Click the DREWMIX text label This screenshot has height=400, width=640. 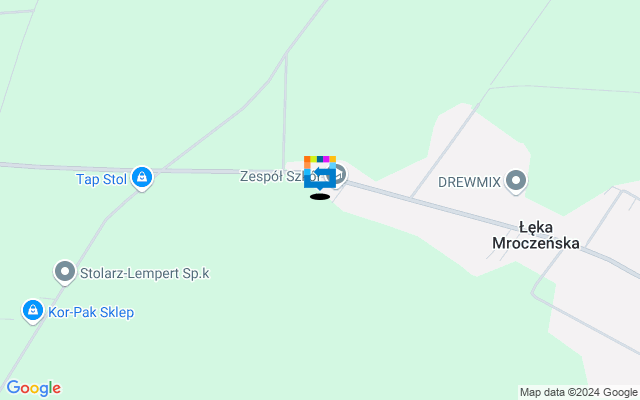(x=469, y=182)
